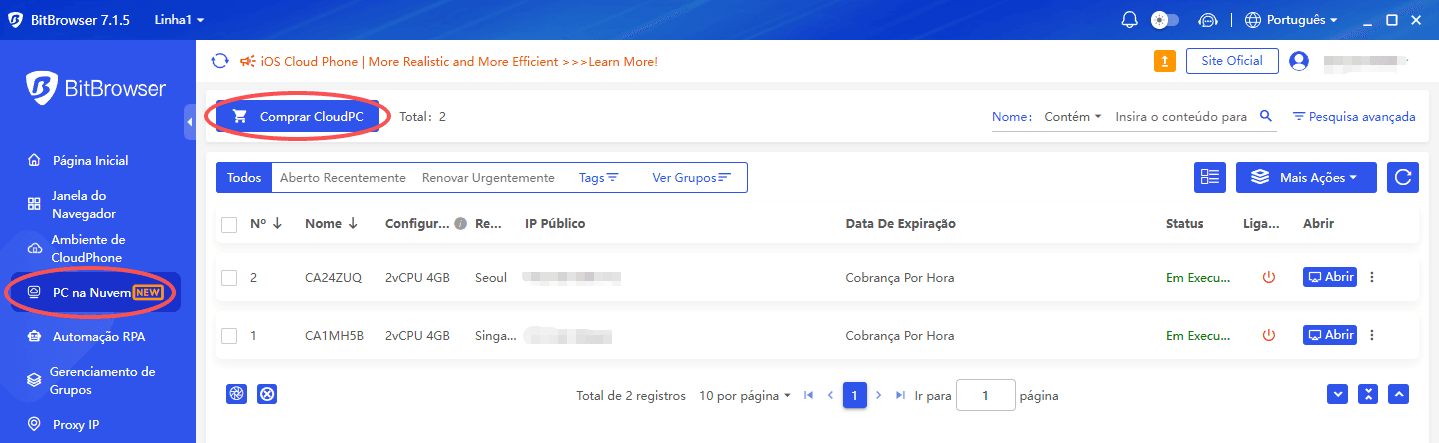Open the Tags filter

(598, 177)
